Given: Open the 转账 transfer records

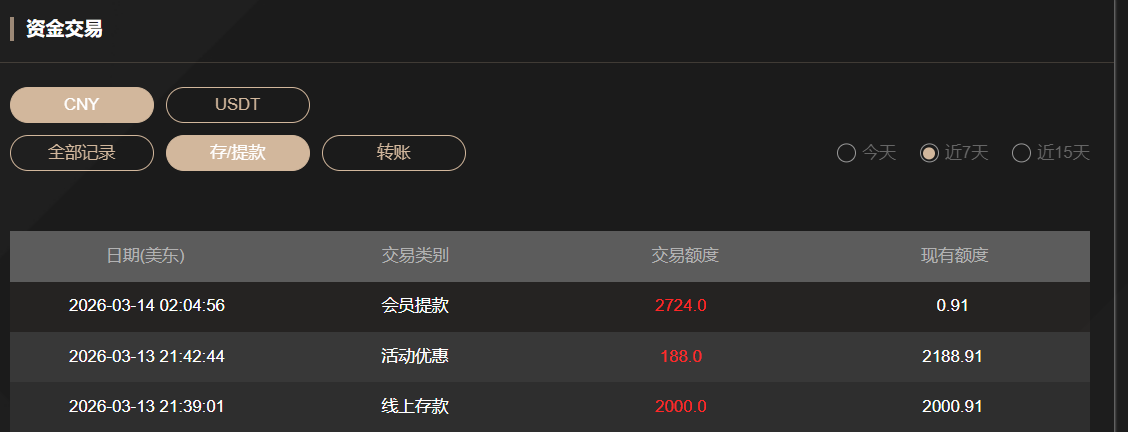Looking at the screenshot, I should click(394, 153).
